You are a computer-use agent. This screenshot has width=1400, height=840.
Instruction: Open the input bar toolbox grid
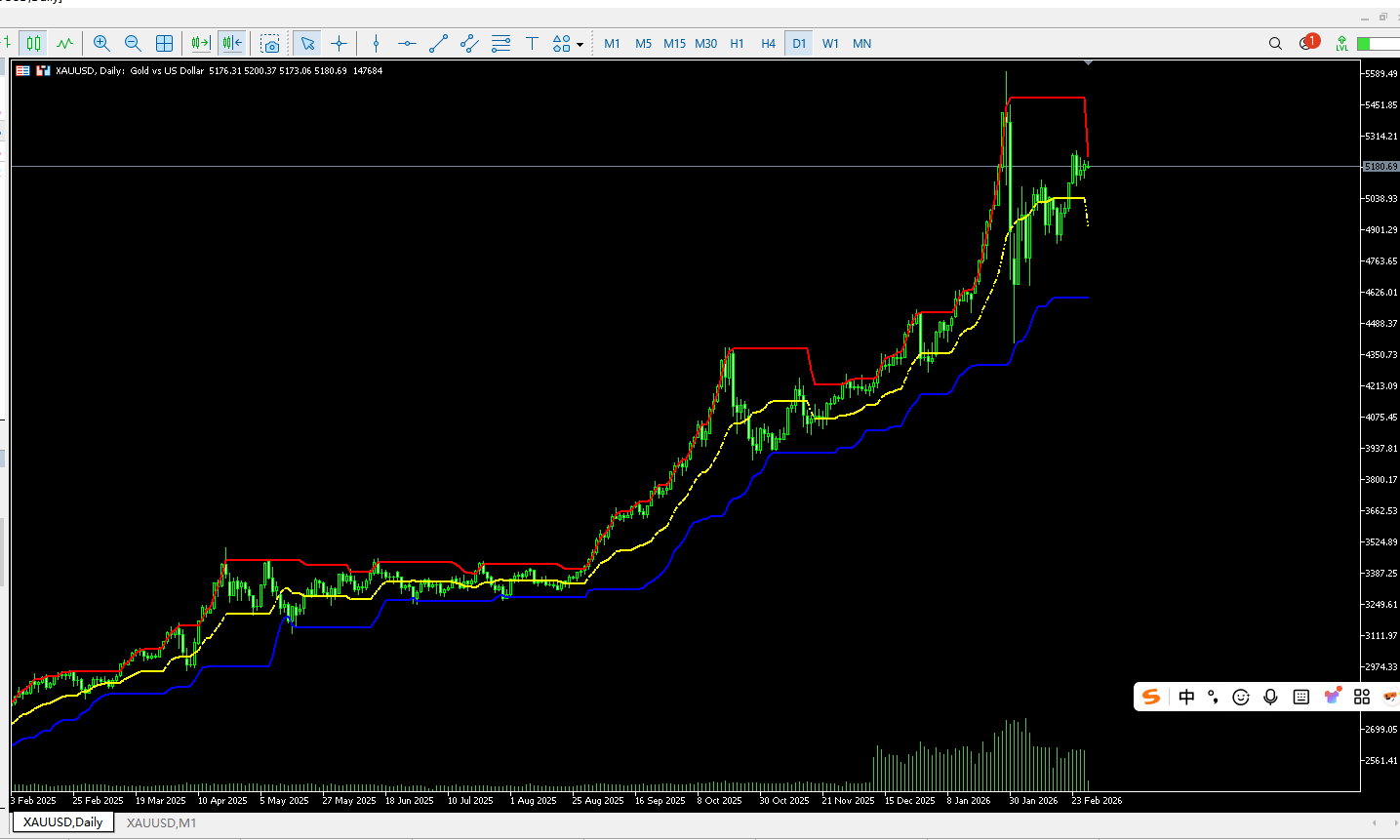point(1362,697)
